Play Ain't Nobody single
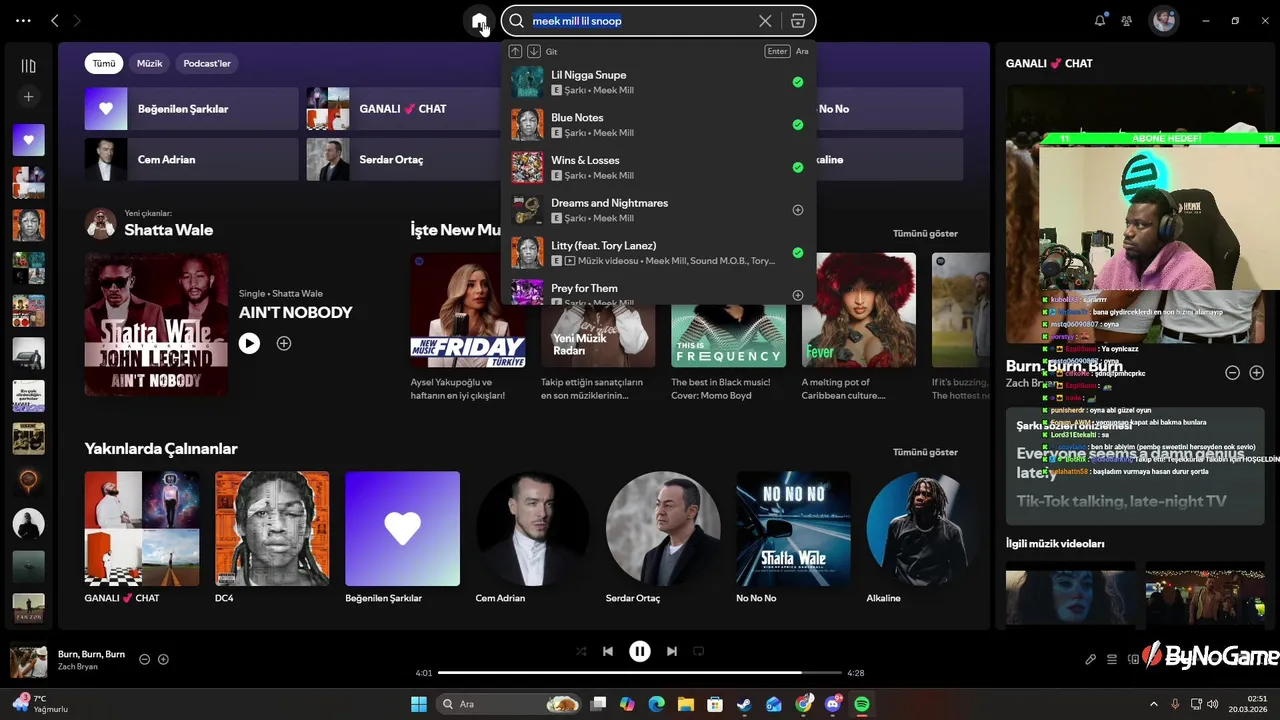 click(249, 343)
